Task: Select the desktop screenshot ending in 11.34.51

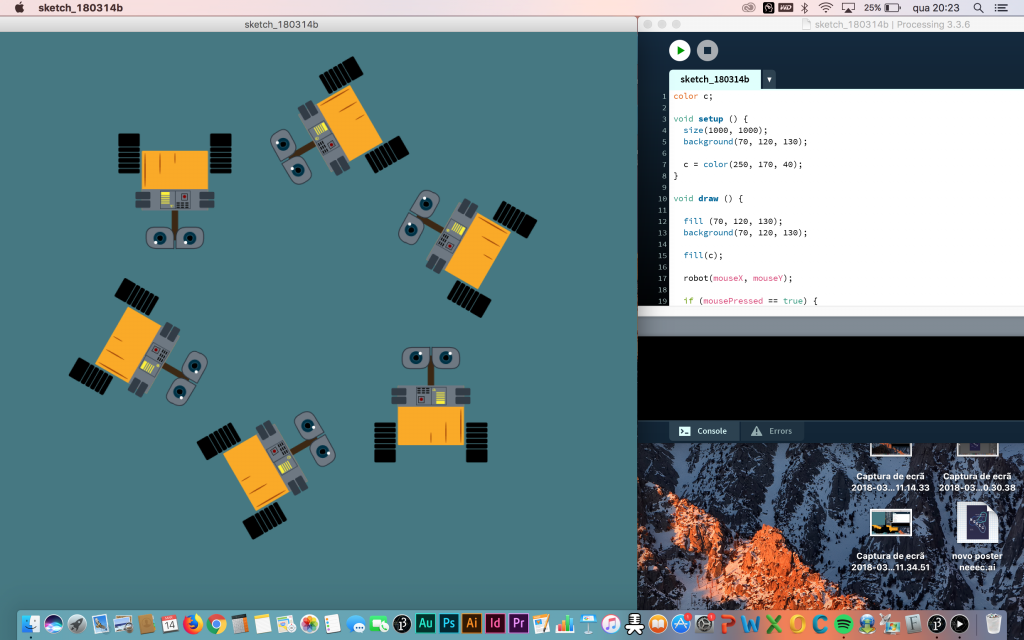Action: coord(890,539)
